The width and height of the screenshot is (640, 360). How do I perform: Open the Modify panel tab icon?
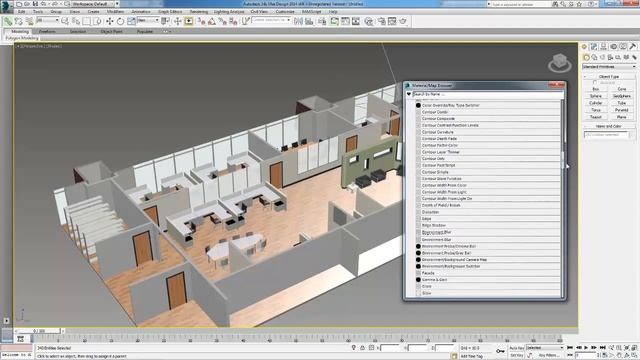point(594,47)
